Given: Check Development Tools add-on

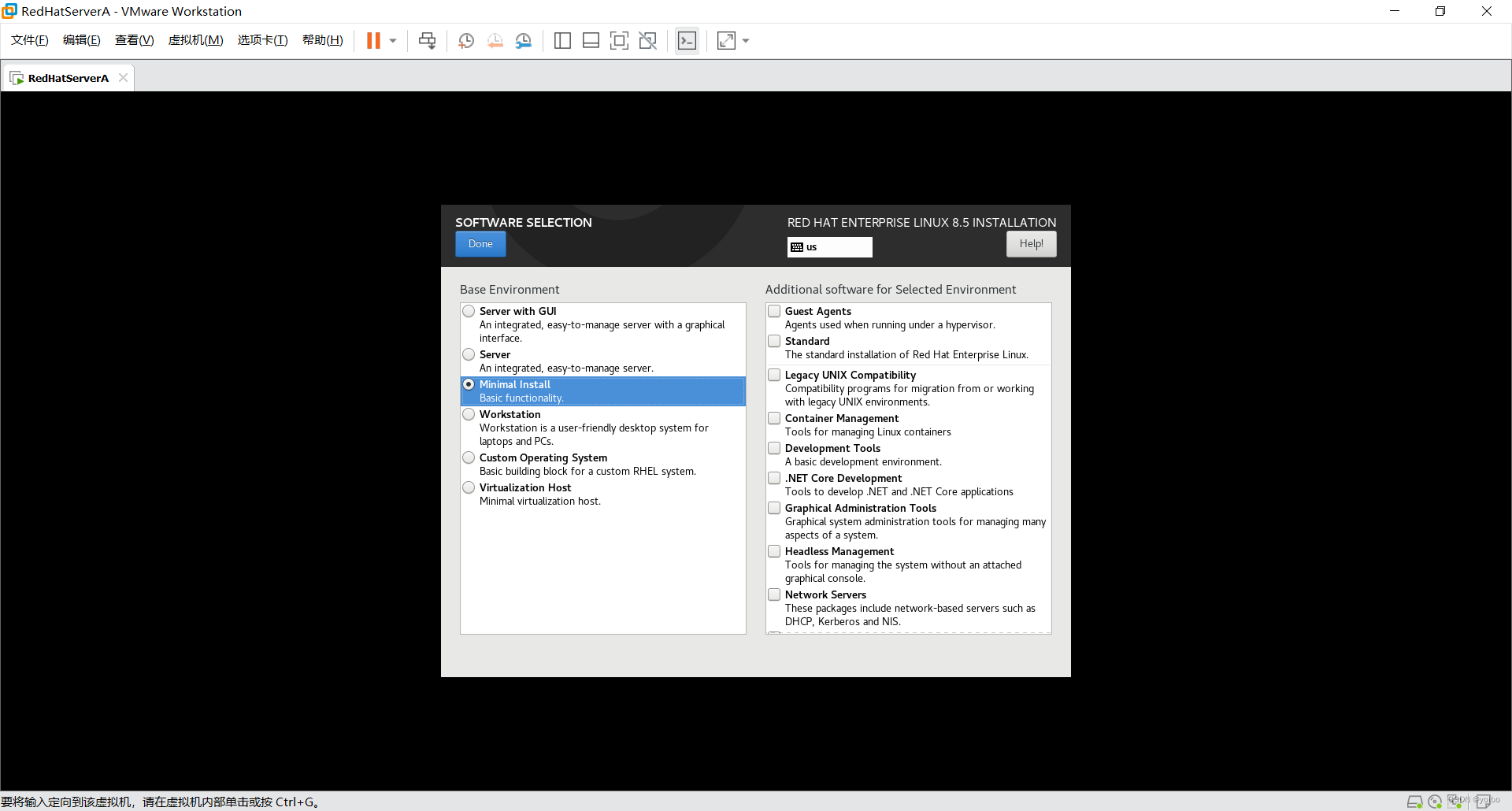Looking at the screenshot, I should click(774, 448).
